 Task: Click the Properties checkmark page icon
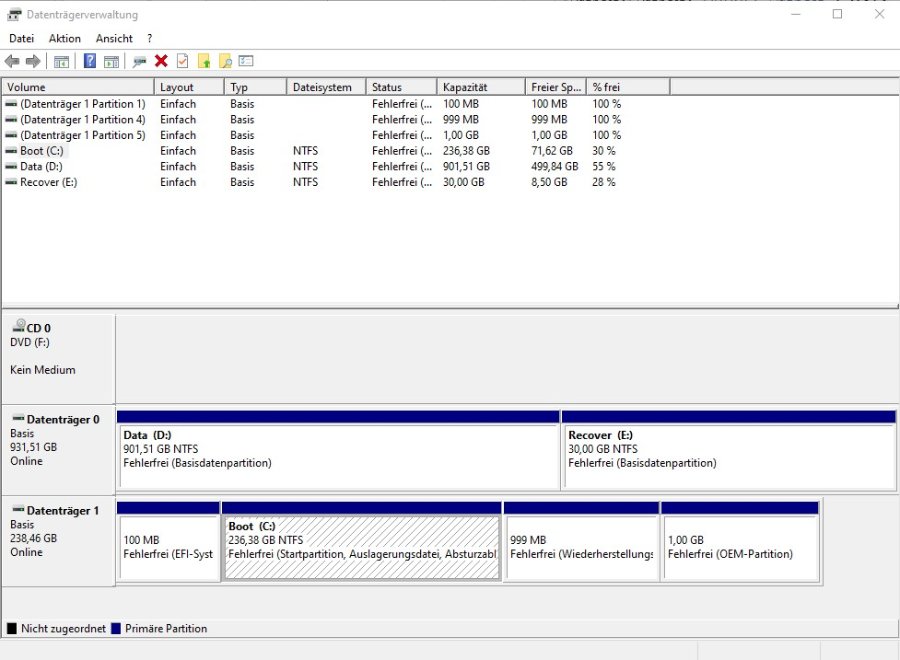(182, 61)
